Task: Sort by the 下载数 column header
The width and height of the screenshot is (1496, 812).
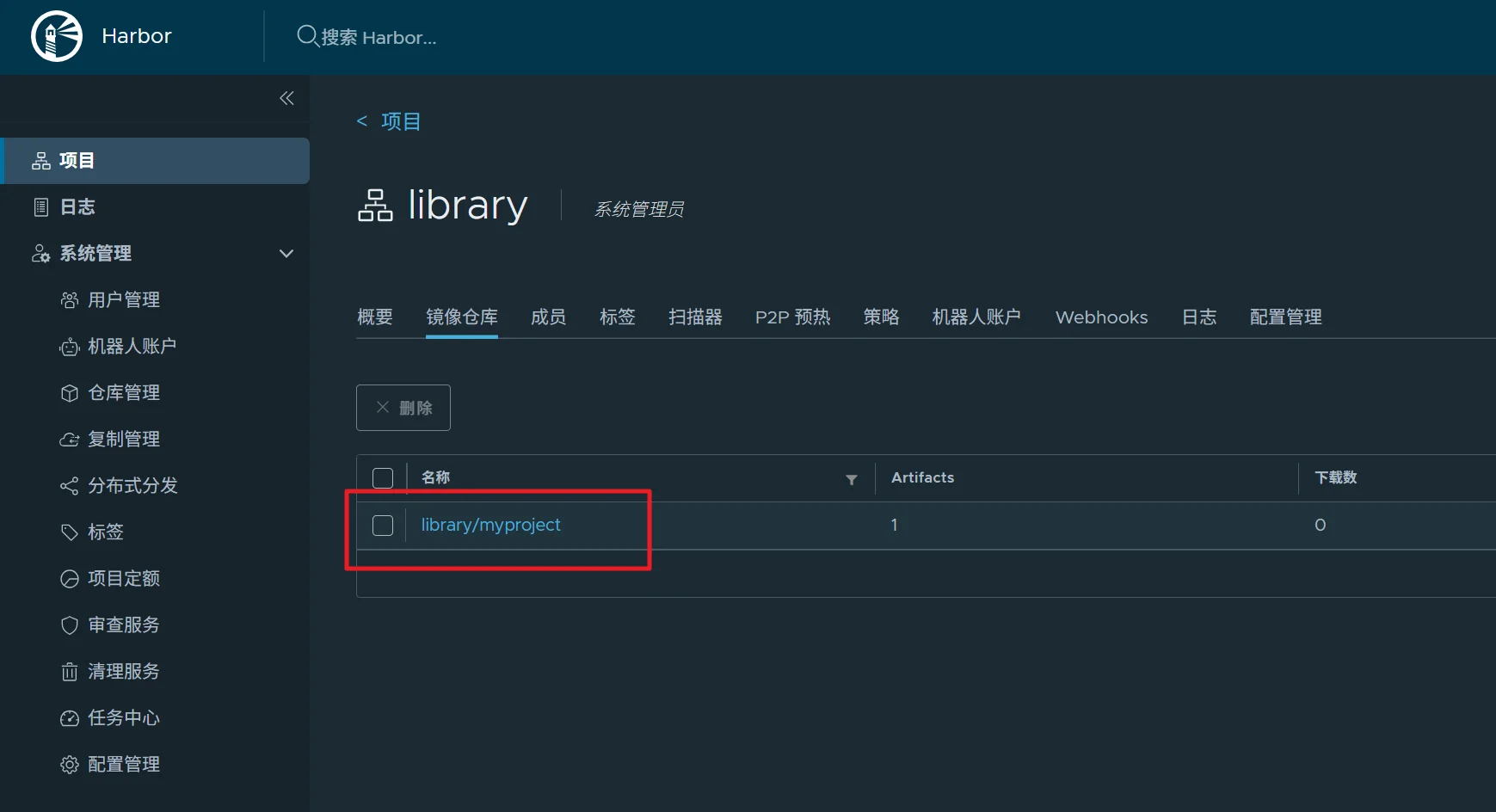Action: coord(1335,477)
